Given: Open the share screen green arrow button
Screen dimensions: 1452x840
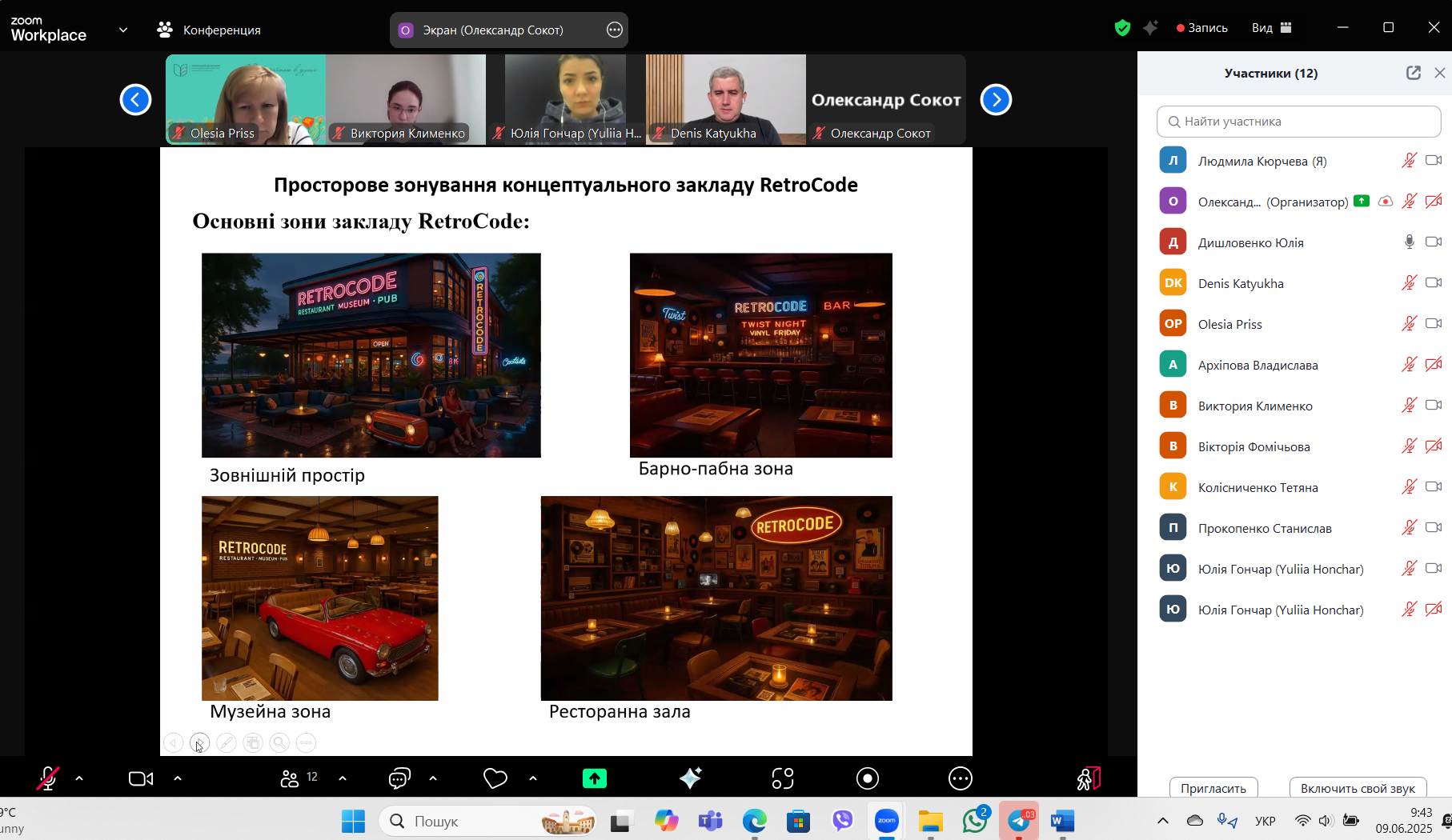Looking at the screenshot, I should 594,778.
